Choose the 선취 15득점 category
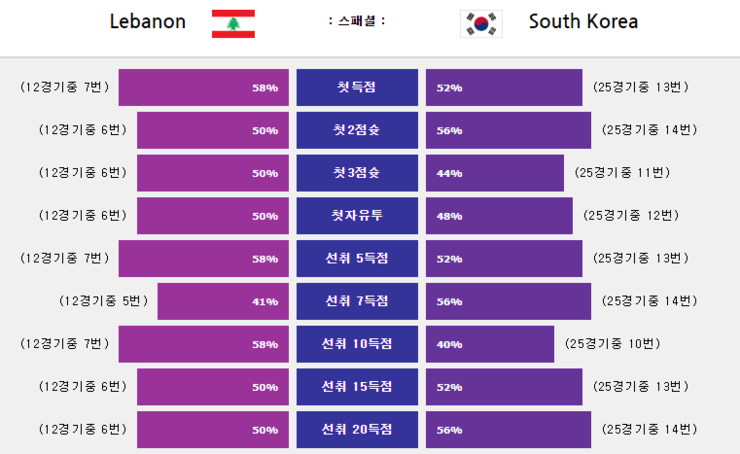This screenshot has height=454, width=740. 357,387
